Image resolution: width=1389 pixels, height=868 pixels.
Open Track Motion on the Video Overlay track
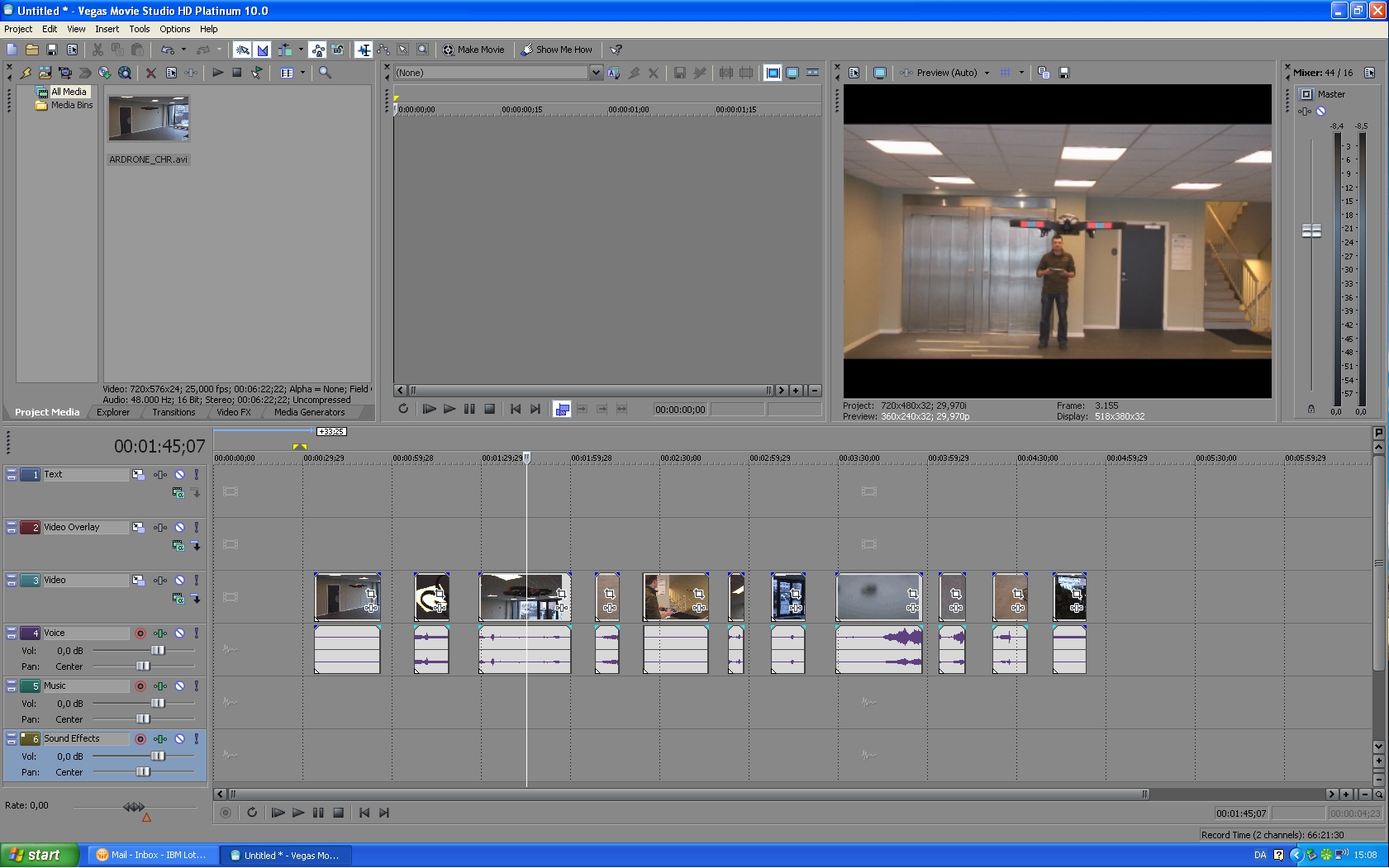pyautogui.click(x=138, y=528)
